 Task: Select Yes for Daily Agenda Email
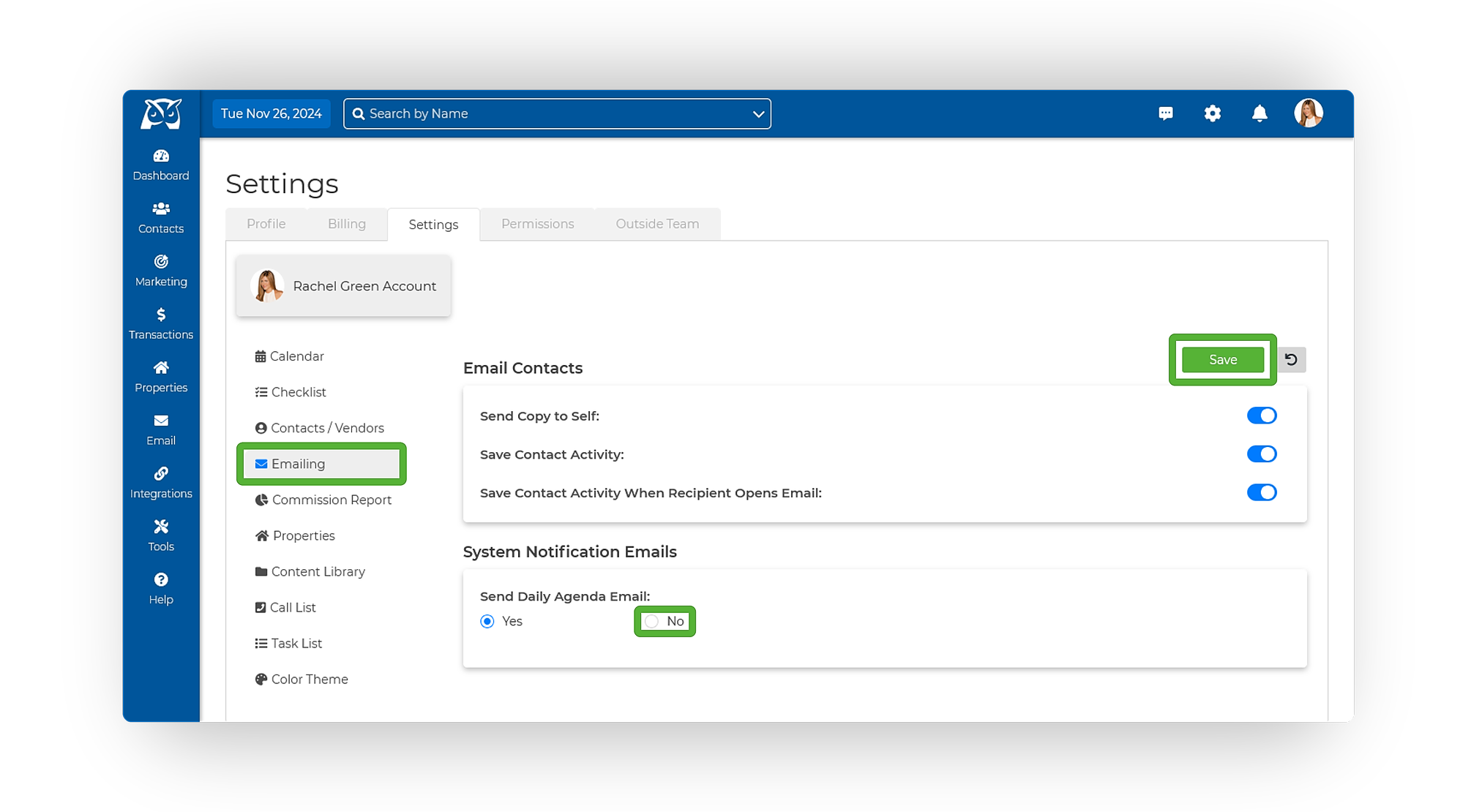(x=487, y=621)
